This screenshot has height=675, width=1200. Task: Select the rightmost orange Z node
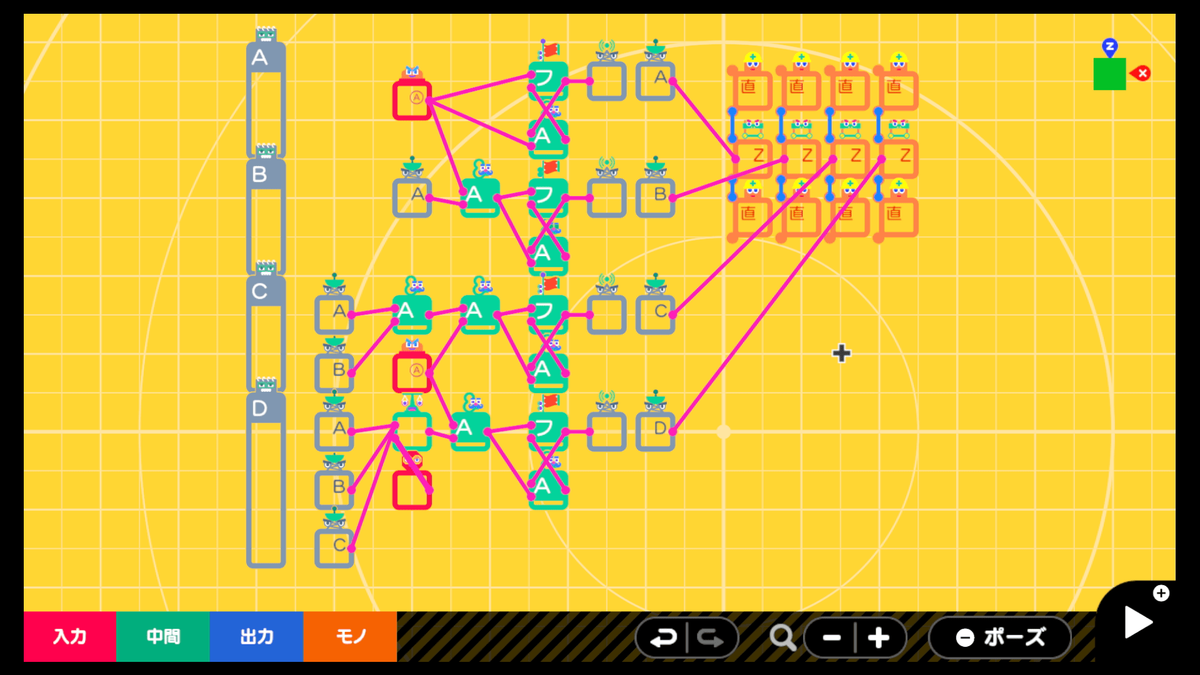point(899,158)
